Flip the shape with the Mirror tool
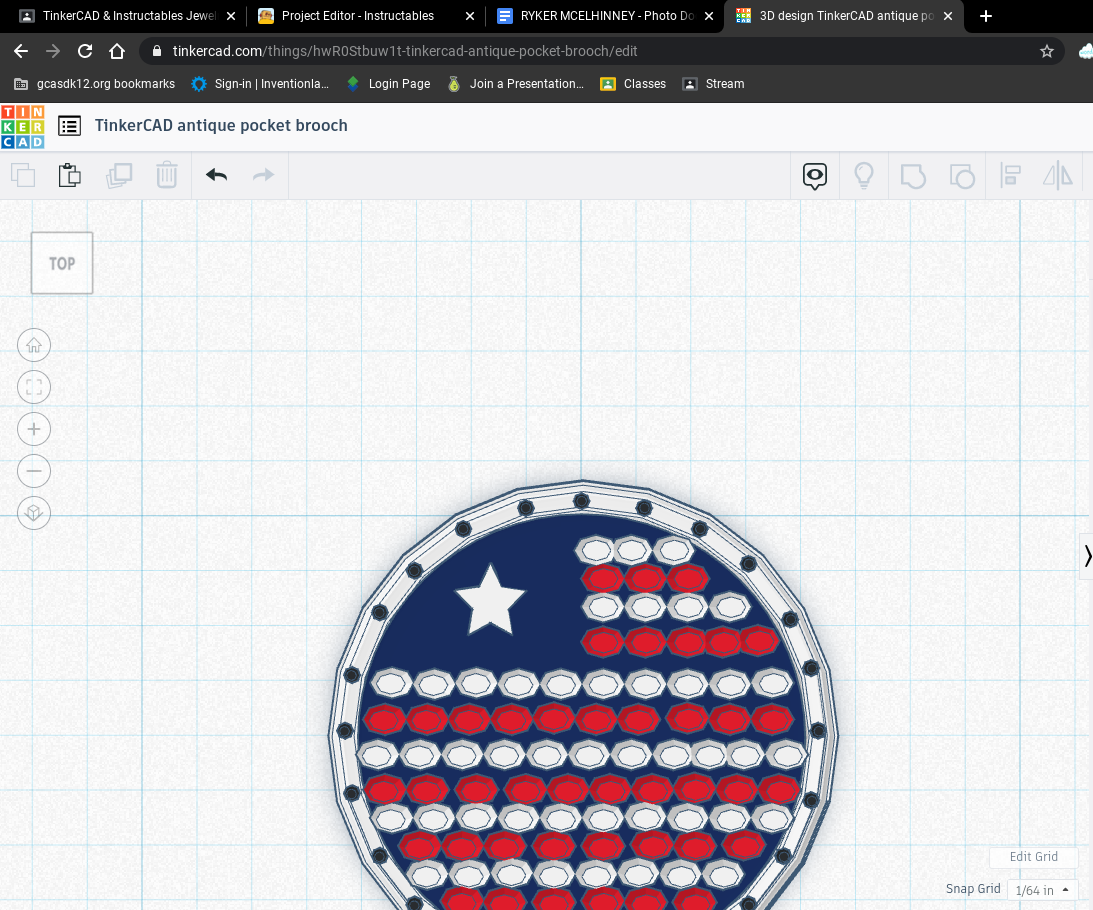 pos(1057,175)
